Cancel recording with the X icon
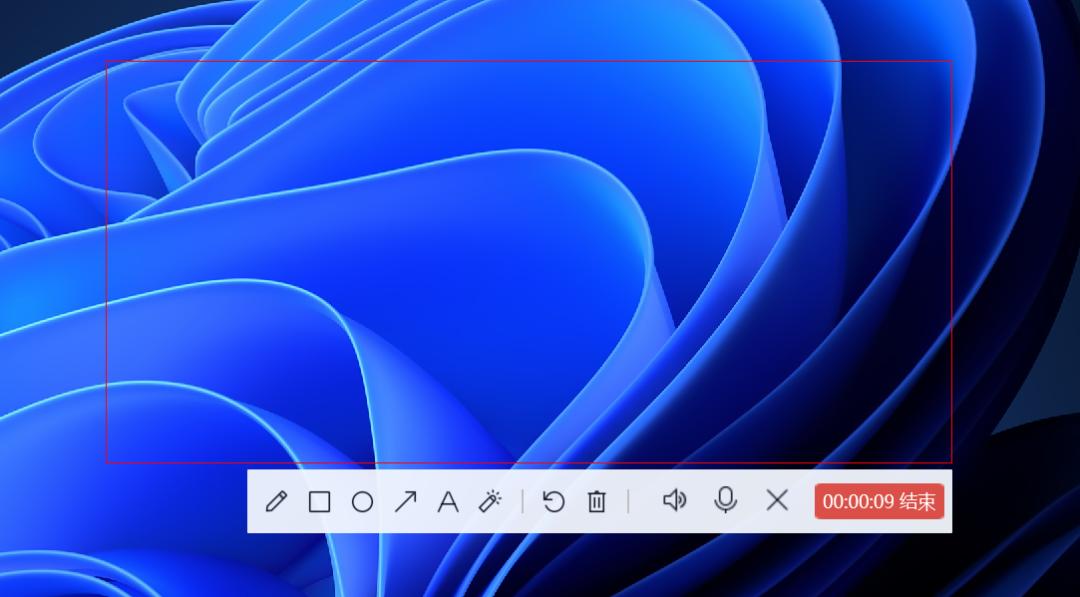The width and height of the screenshot is (1080, 597). coord(777,500)
